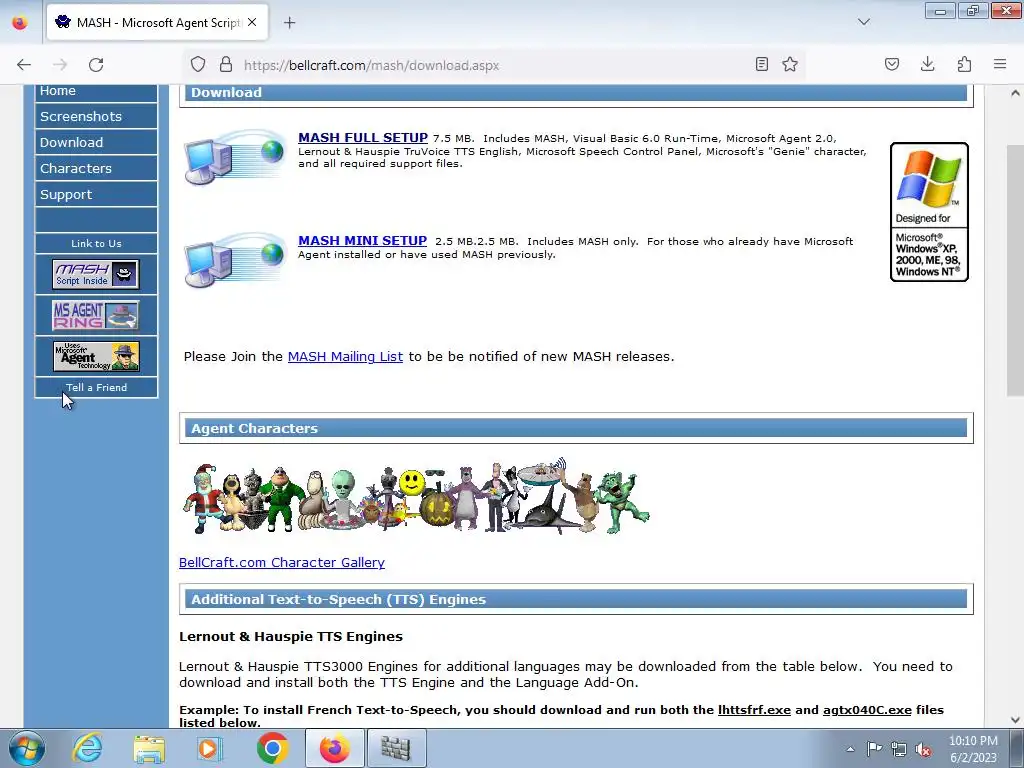Open Windows Media Player from the taskbar
Viewport: 1024px width, 768px height.
[x=210, y=748]
